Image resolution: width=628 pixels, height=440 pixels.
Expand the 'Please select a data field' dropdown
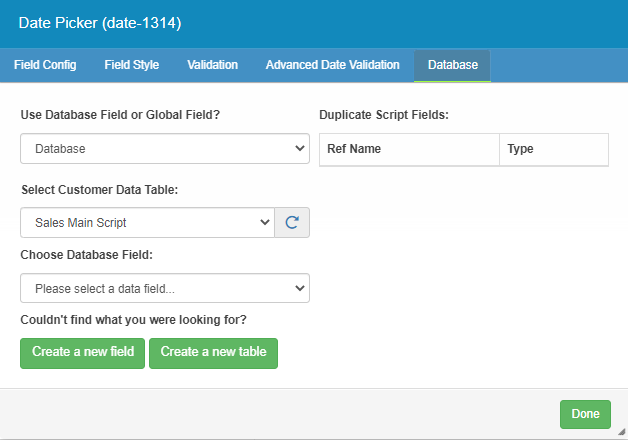coord(165,288)
